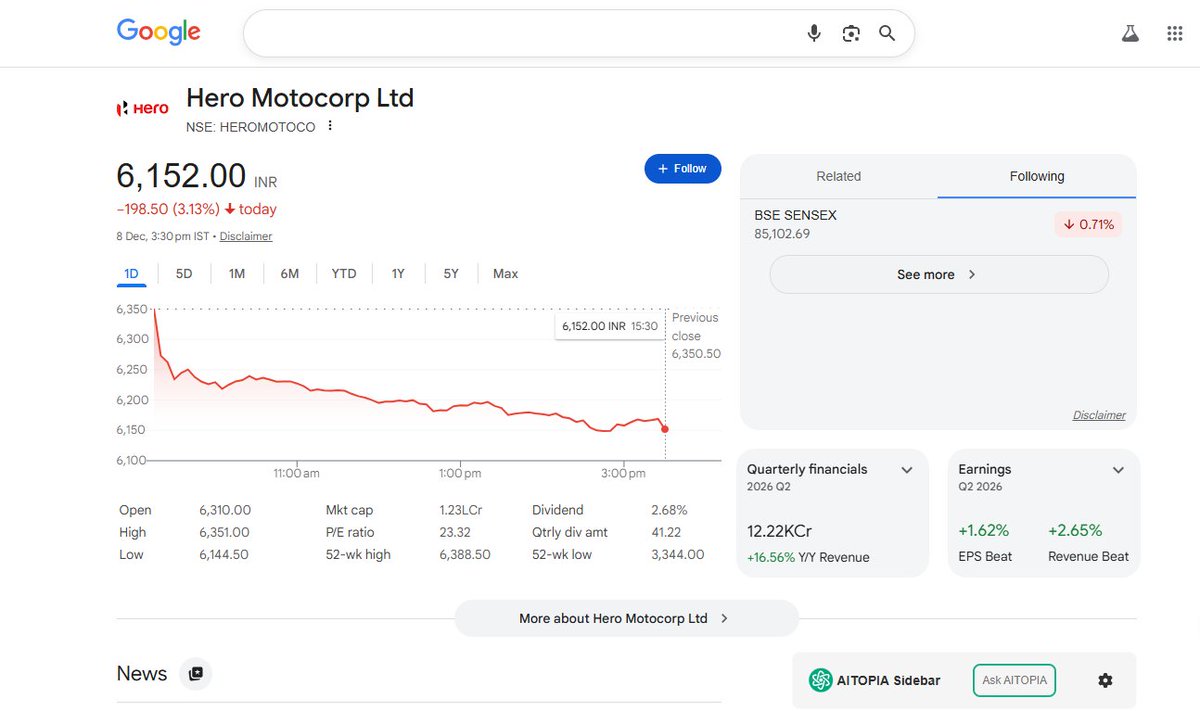Show the 6M chart range
The width and height of the screenshot is (1200, 711).
(290, 274)
